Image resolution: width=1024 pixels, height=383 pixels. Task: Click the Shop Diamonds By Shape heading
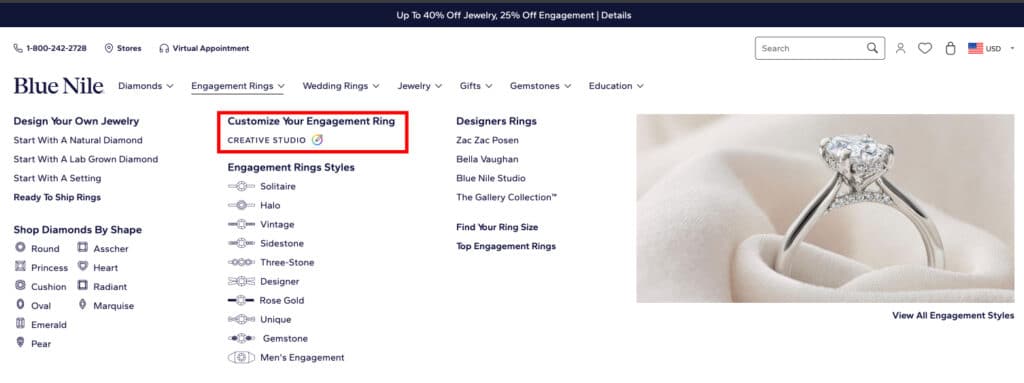tap(78, 229)
